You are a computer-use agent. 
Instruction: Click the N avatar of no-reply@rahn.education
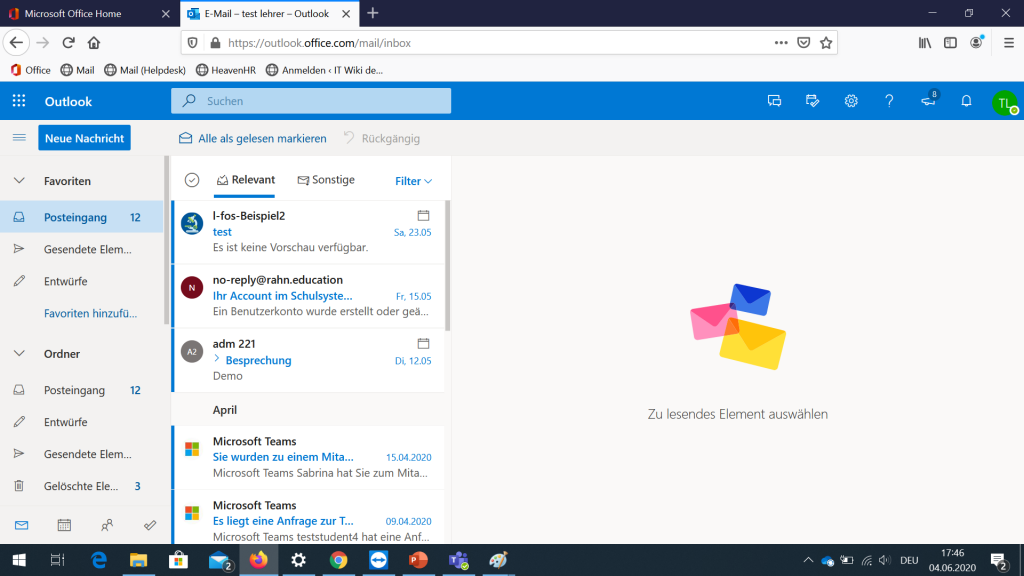click(192, 287)
